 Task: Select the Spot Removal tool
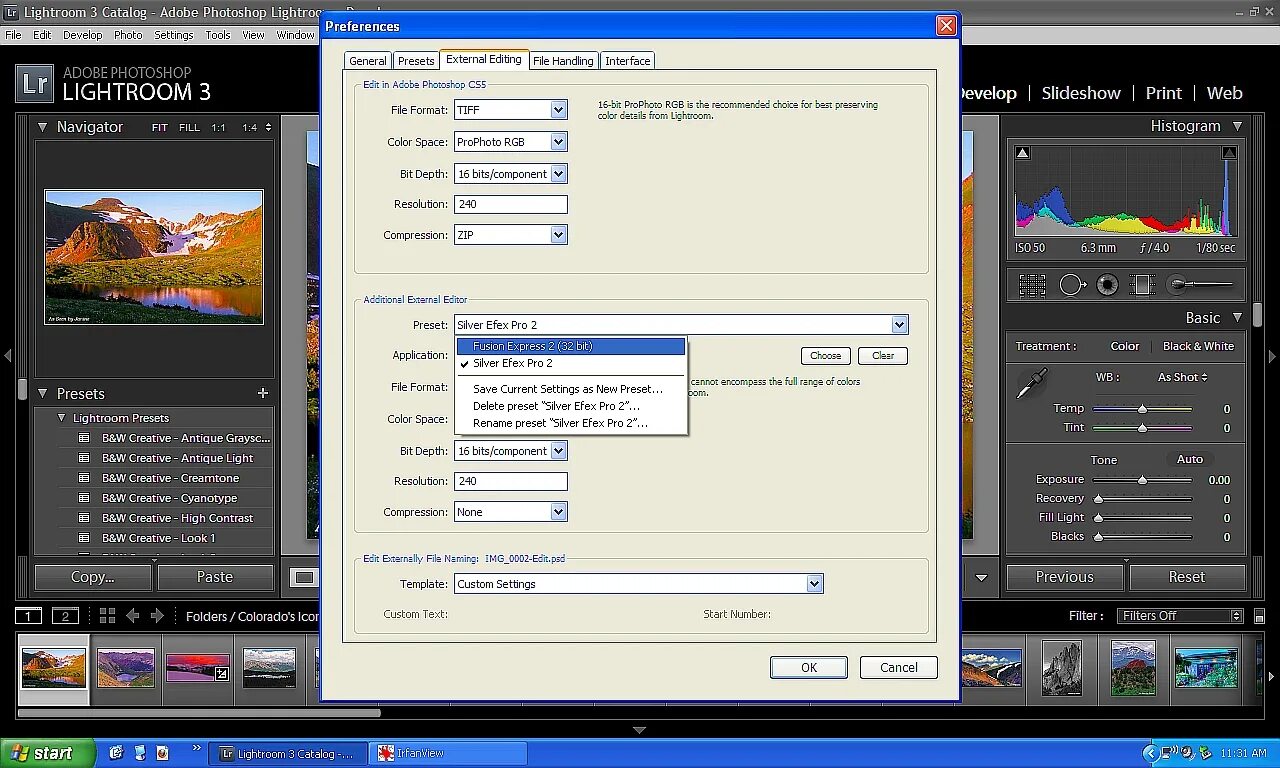1072,285
